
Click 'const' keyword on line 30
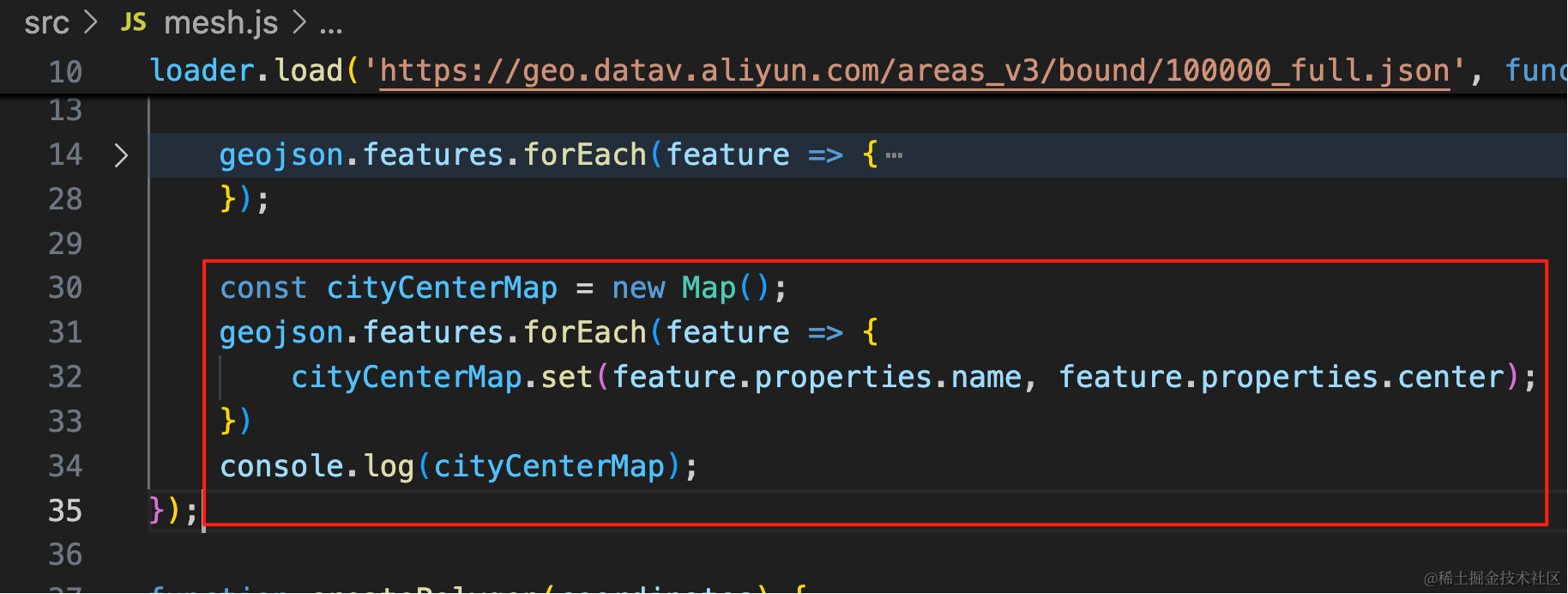click(x=263, y=288)
